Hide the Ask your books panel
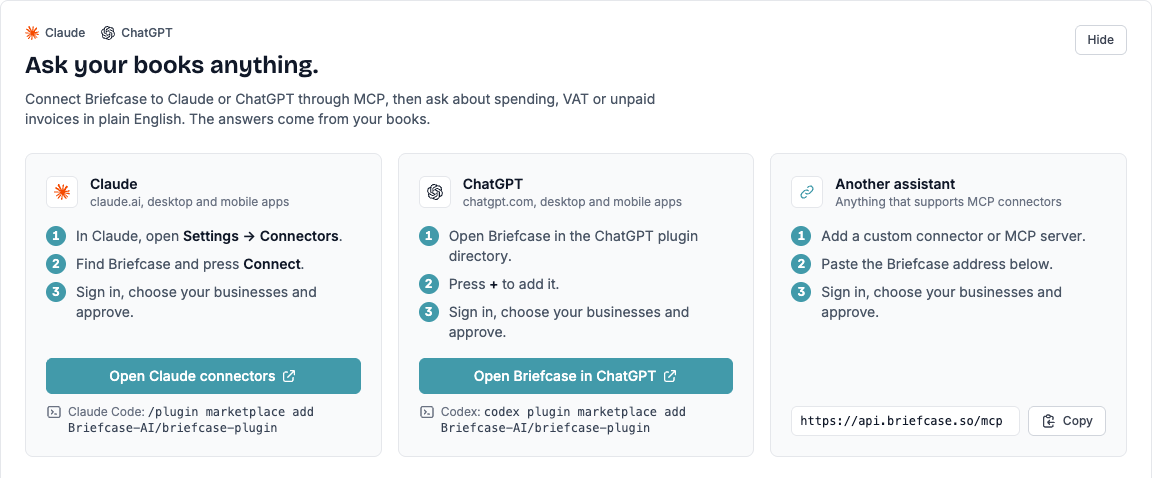1152x478 pixels. coord(1101,40)
